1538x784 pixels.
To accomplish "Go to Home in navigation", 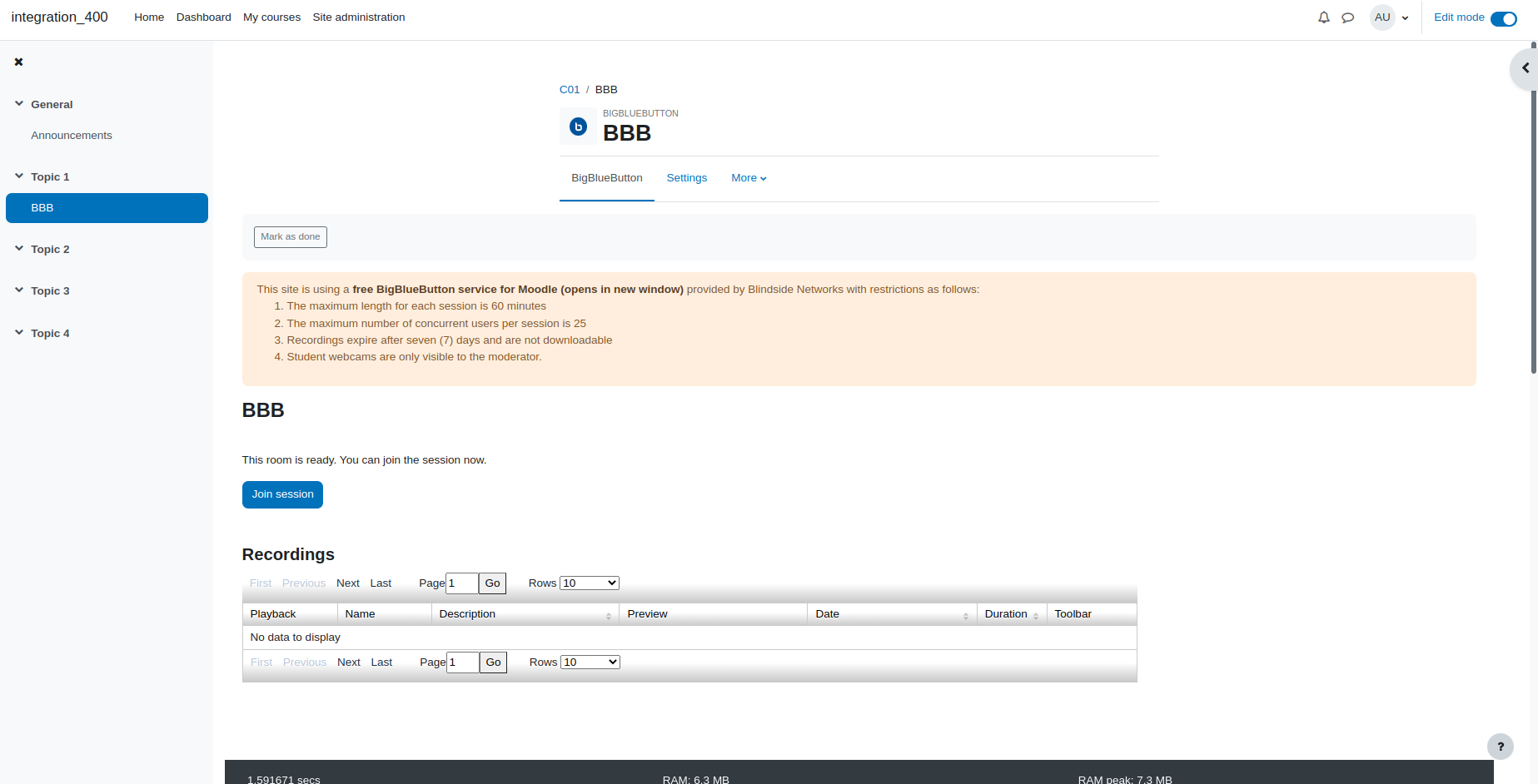I will pyautogui.click(x=149, y=17).
